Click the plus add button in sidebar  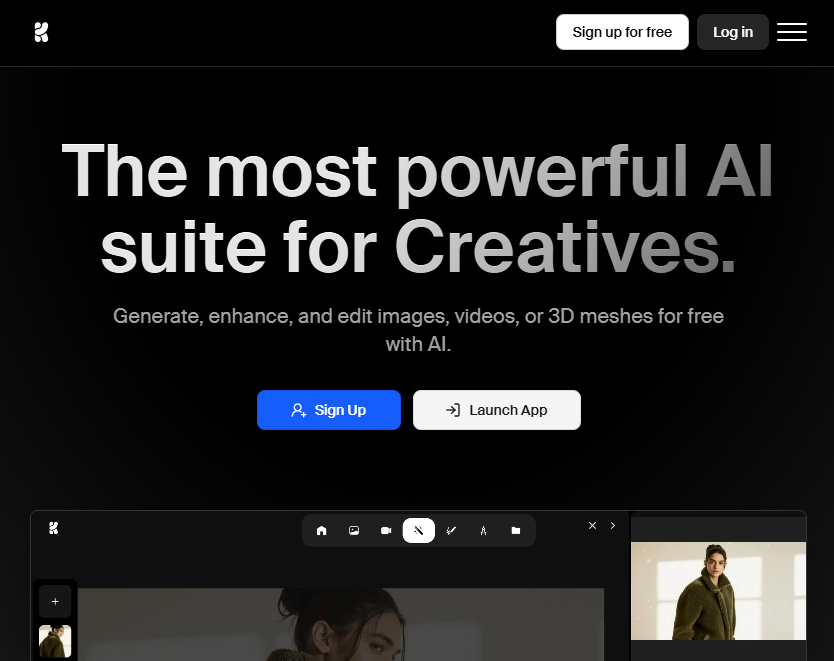[55, 602]
